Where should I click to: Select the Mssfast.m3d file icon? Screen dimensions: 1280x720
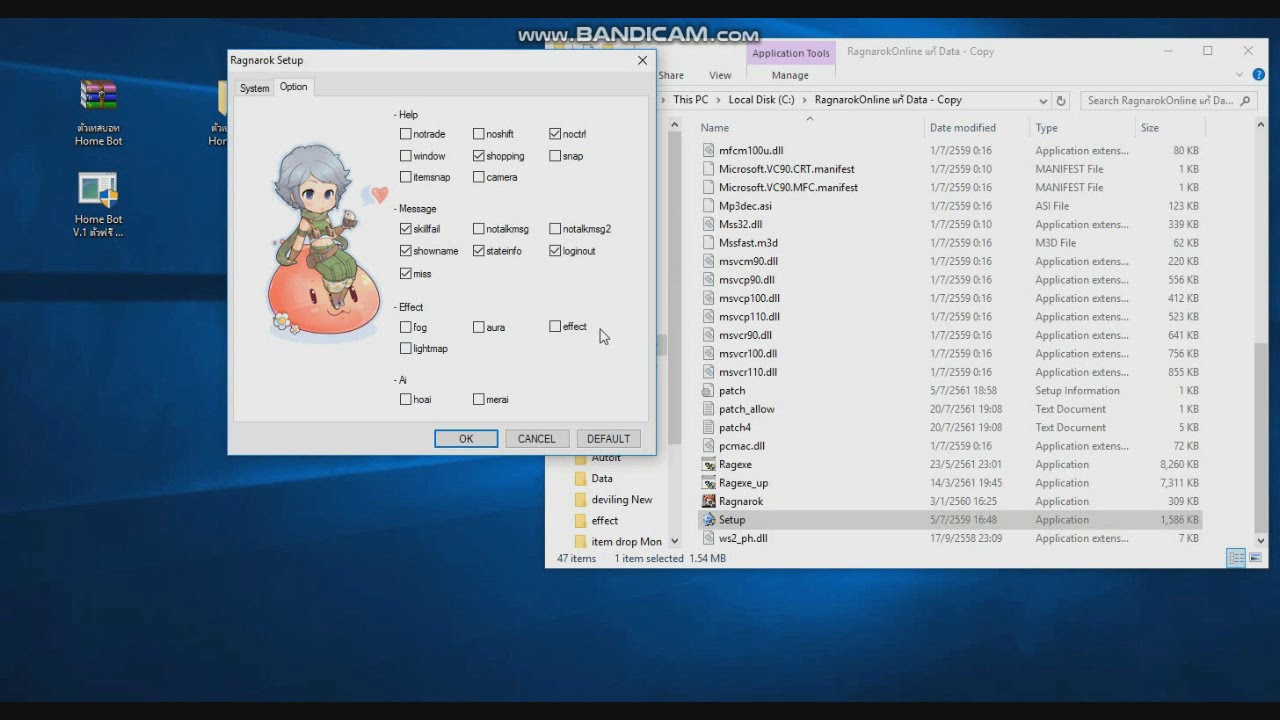[x=709, y=243]
